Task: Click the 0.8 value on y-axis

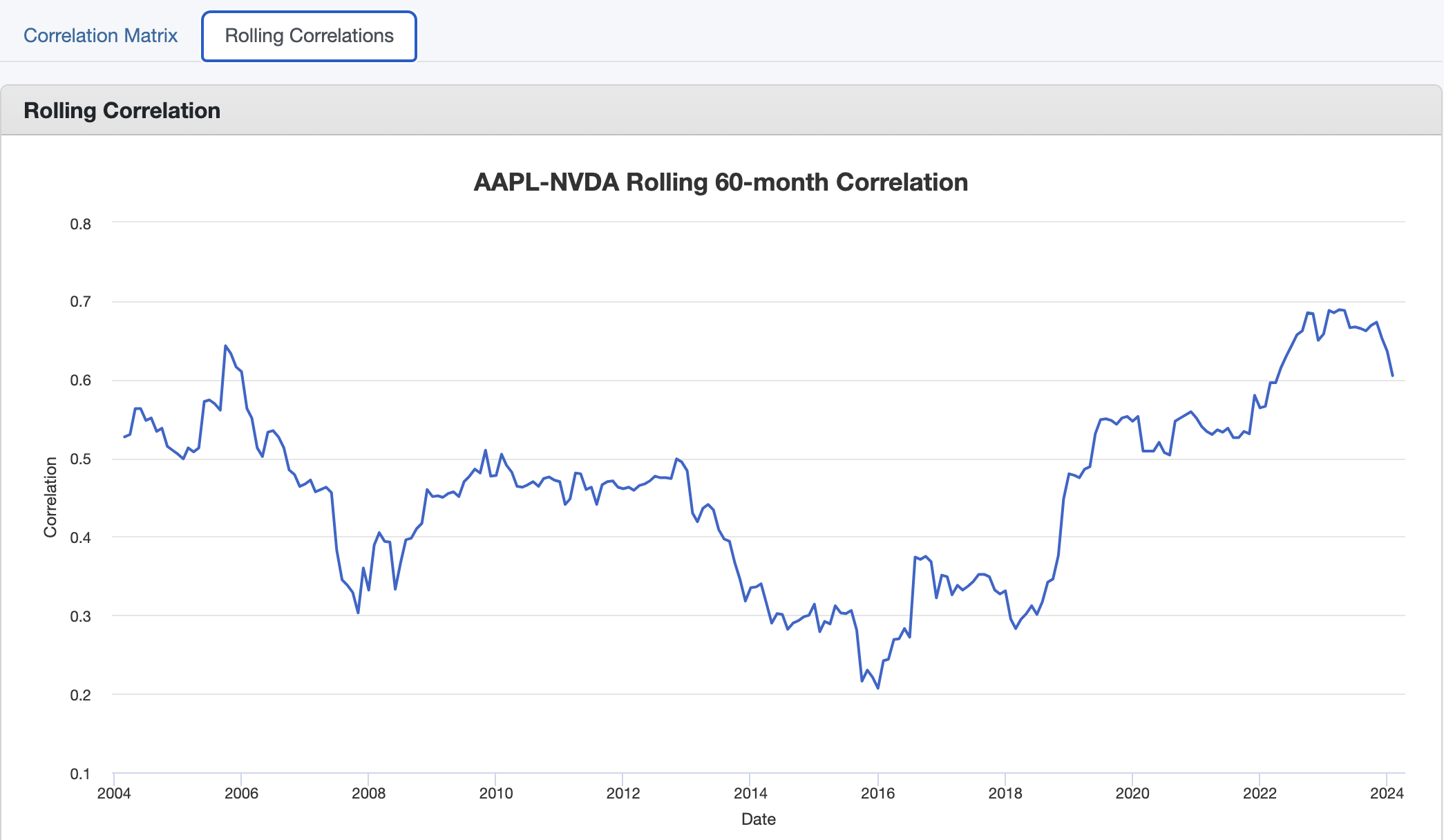Action: coord(79,223)
